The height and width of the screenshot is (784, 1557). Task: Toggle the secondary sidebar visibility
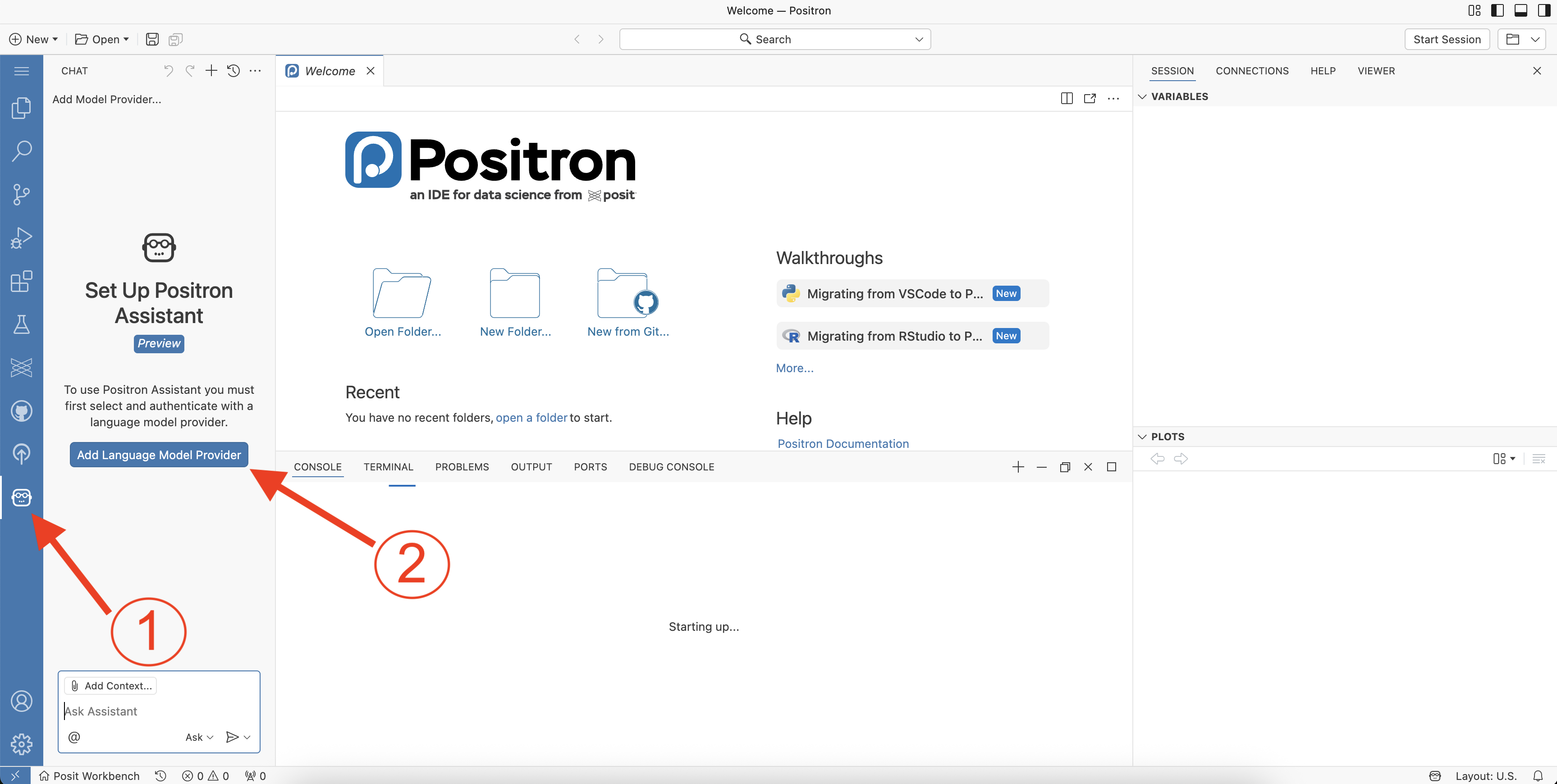[1544, 10]
